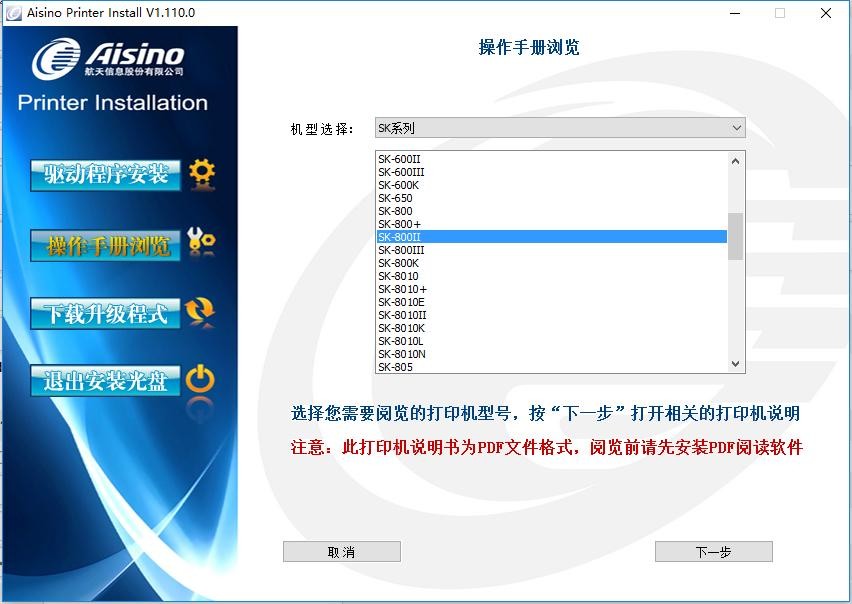Select the 退出安装光盘 menu button

(x=105, y=380)
